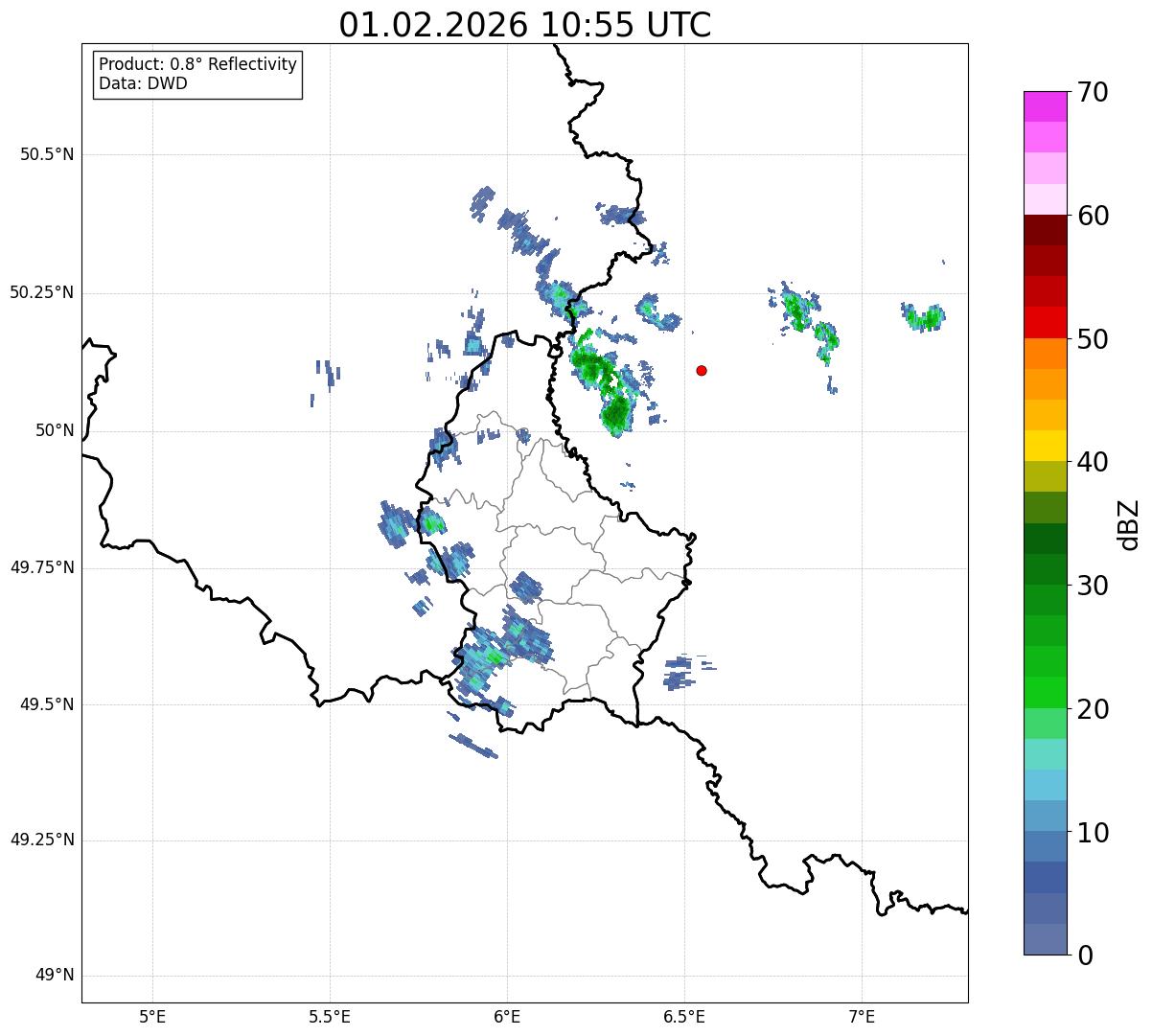Click the 50°N latitude label
1152x1036 pixels.
pyautogui.click(x=55, y=430)
